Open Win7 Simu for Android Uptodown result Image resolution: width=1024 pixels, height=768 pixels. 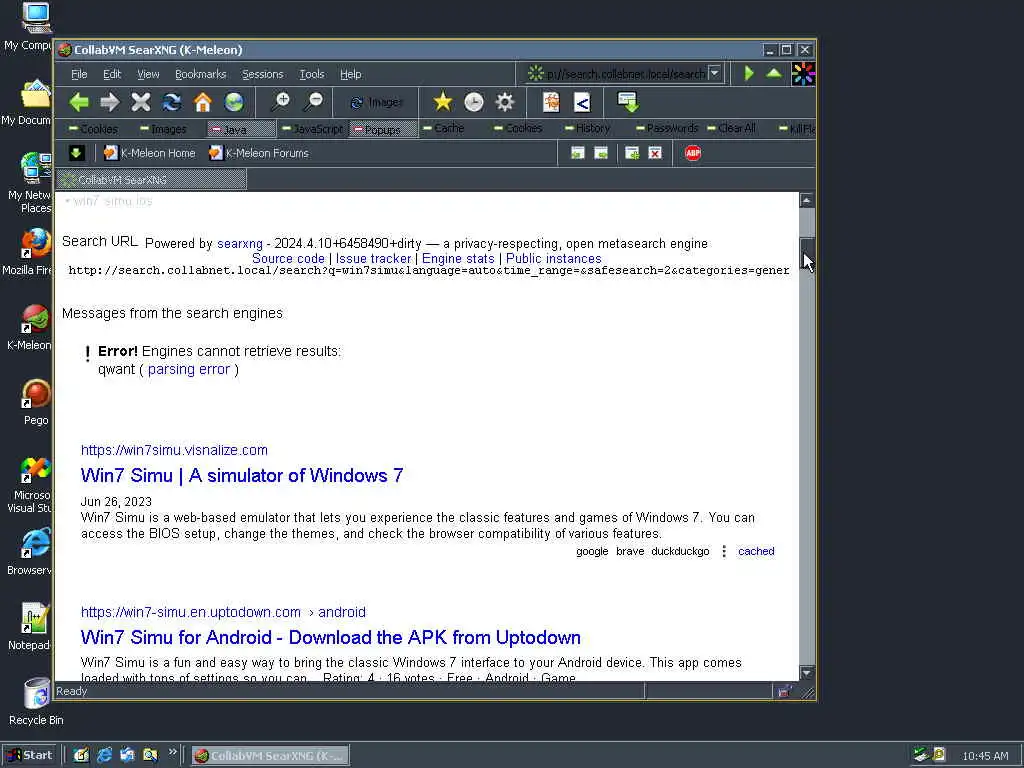click(330, 637)
